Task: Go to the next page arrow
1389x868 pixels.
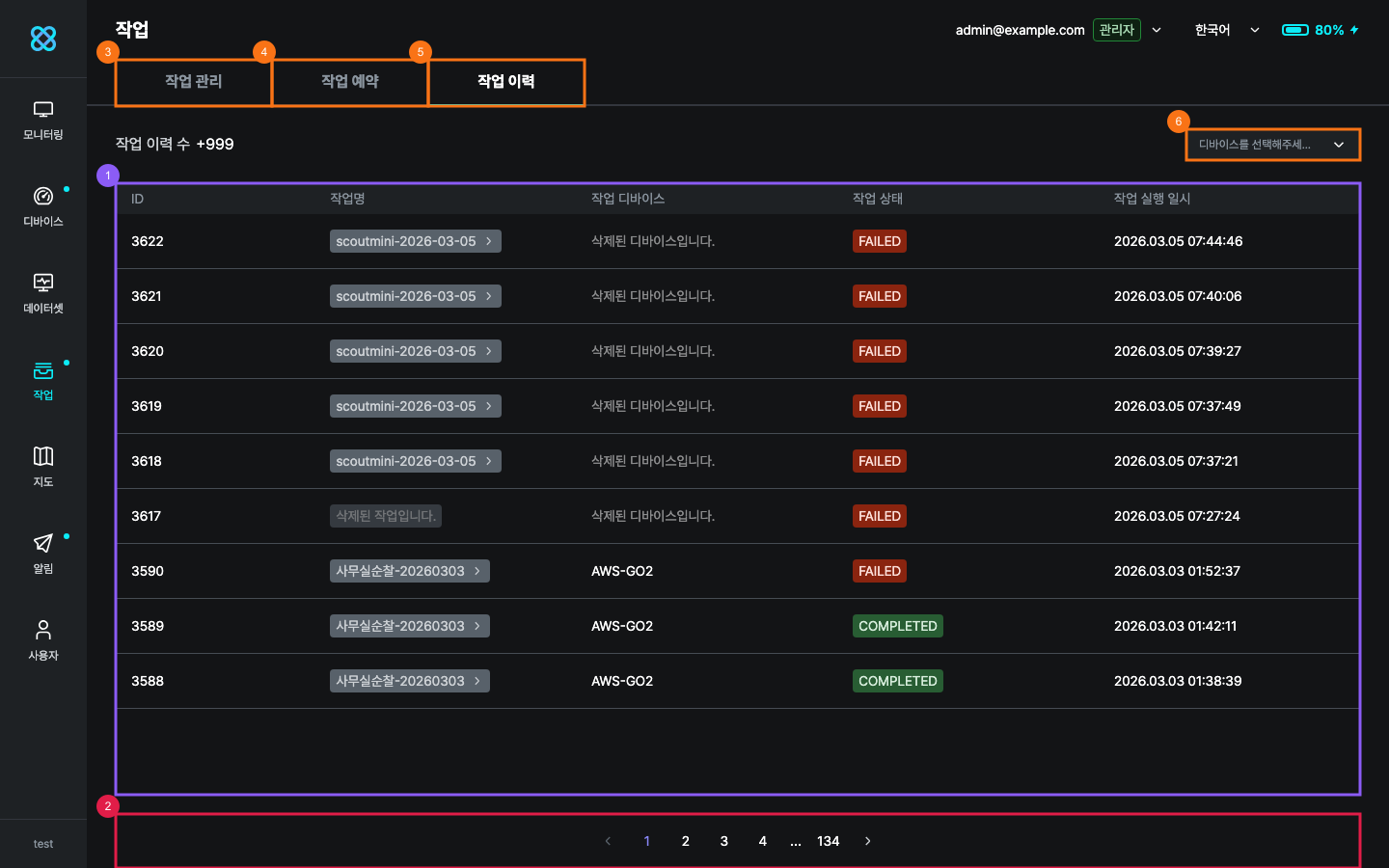Action: coord(868,841)
